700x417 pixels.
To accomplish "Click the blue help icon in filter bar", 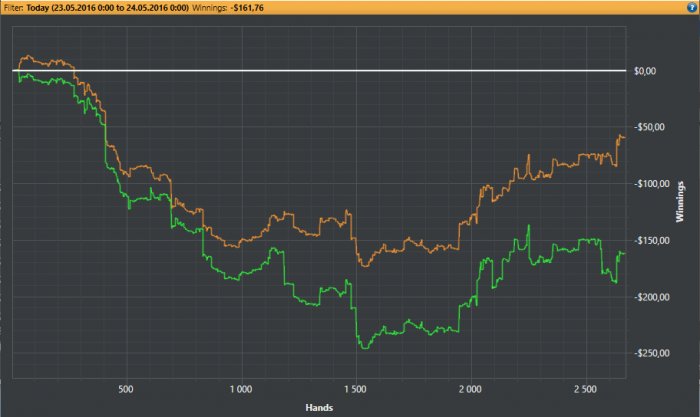I will tap(692, 8).
